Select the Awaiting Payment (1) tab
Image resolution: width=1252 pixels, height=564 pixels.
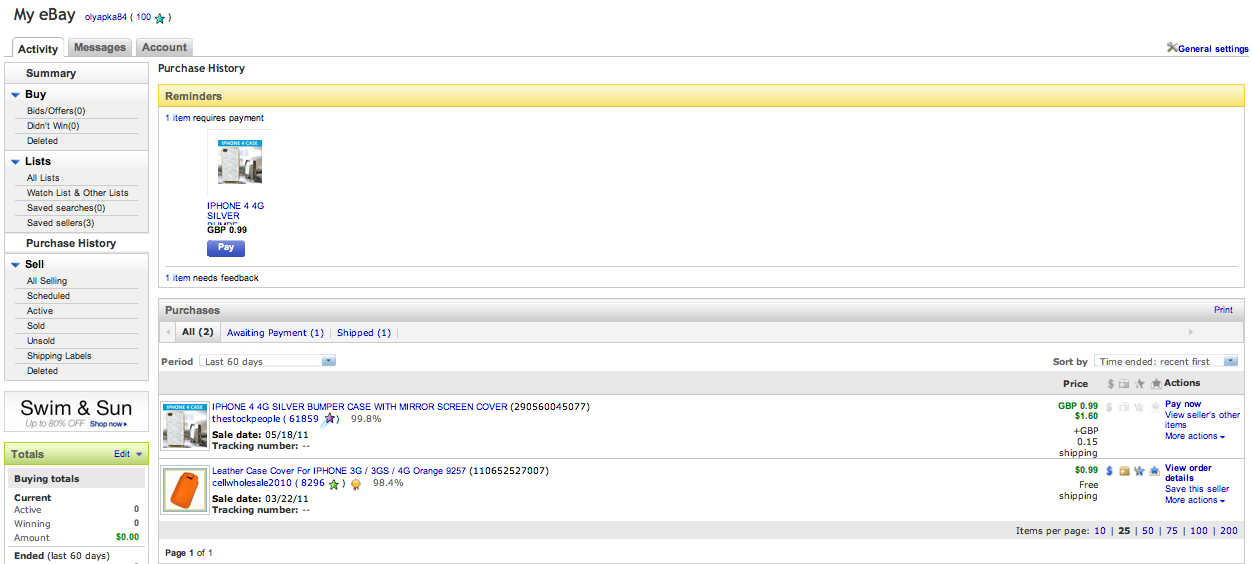click(x=275, y=332)
